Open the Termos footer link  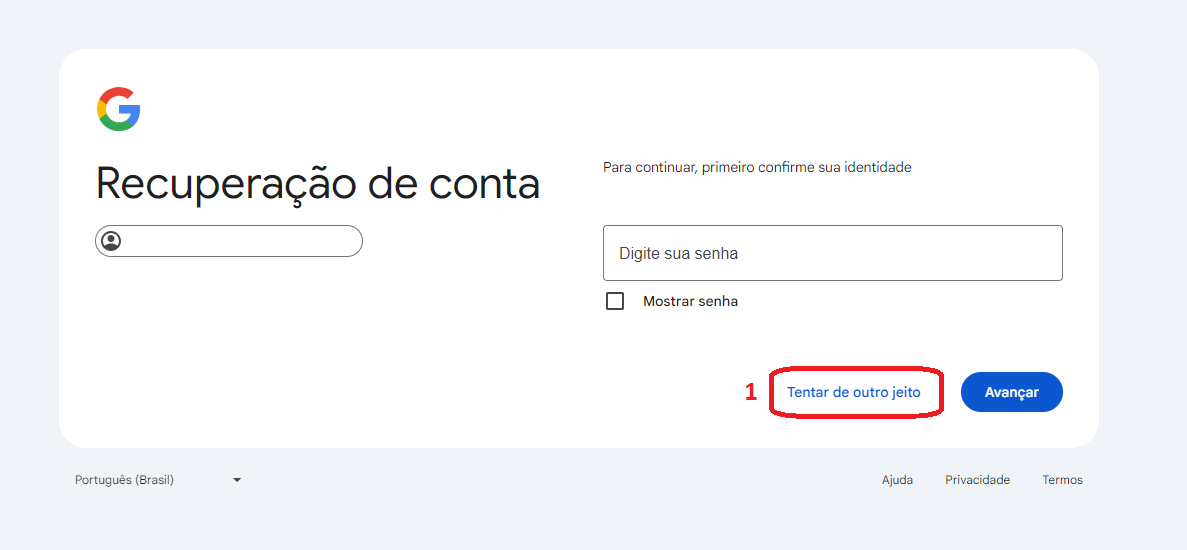1062,480
